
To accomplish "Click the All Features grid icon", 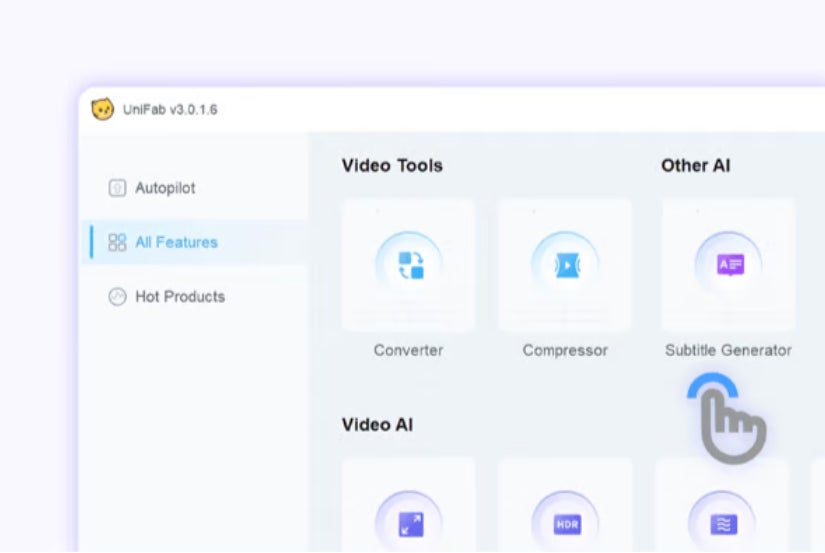I will 117,242.
